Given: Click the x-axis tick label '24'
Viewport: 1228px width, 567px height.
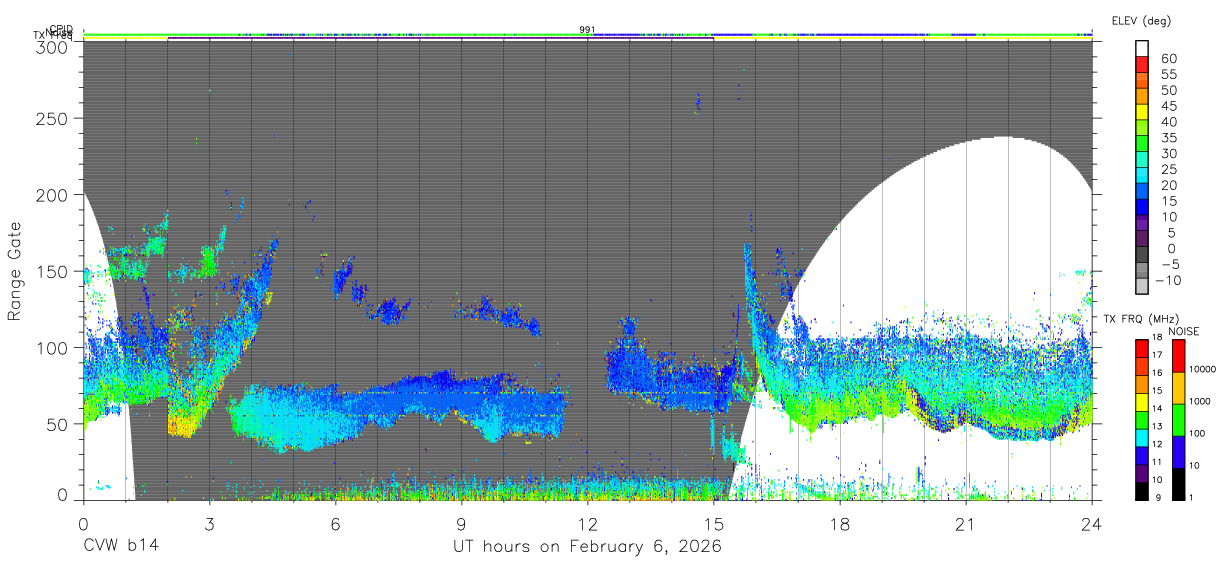Looking at the screenshot, I should [1091, 524].
